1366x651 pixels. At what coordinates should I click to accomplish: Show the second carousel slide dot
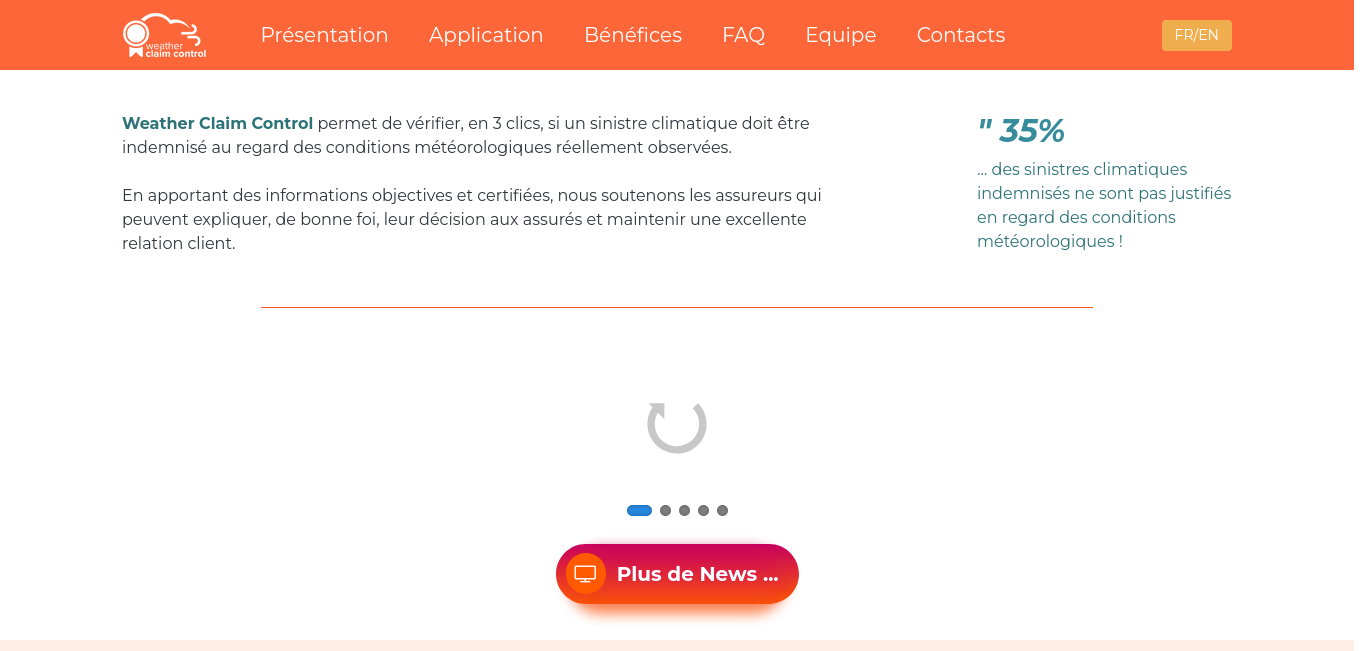(665, 510)
